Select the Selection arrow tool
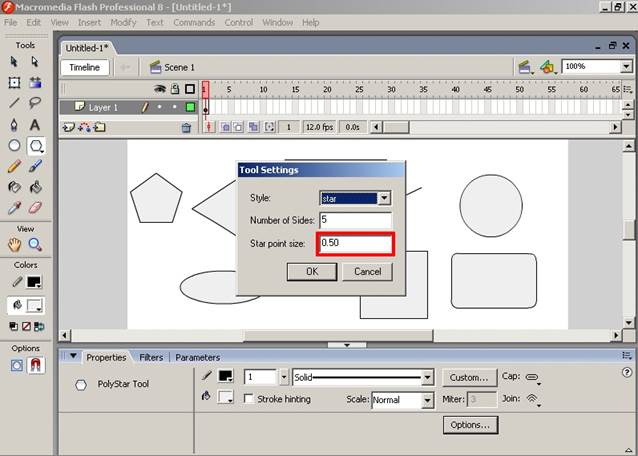The image size is (638, 456). pos(14,61)
